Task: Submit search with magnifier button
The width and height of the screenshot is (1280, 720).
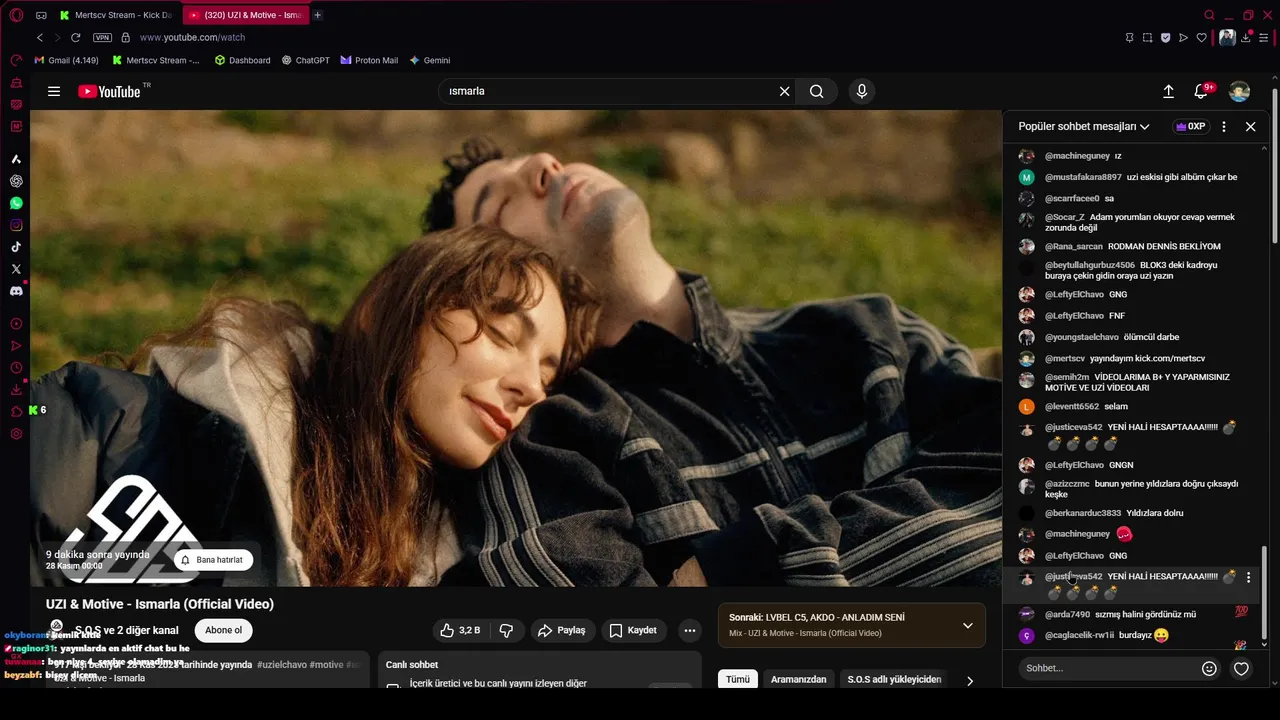Action: tap(817, 91)
